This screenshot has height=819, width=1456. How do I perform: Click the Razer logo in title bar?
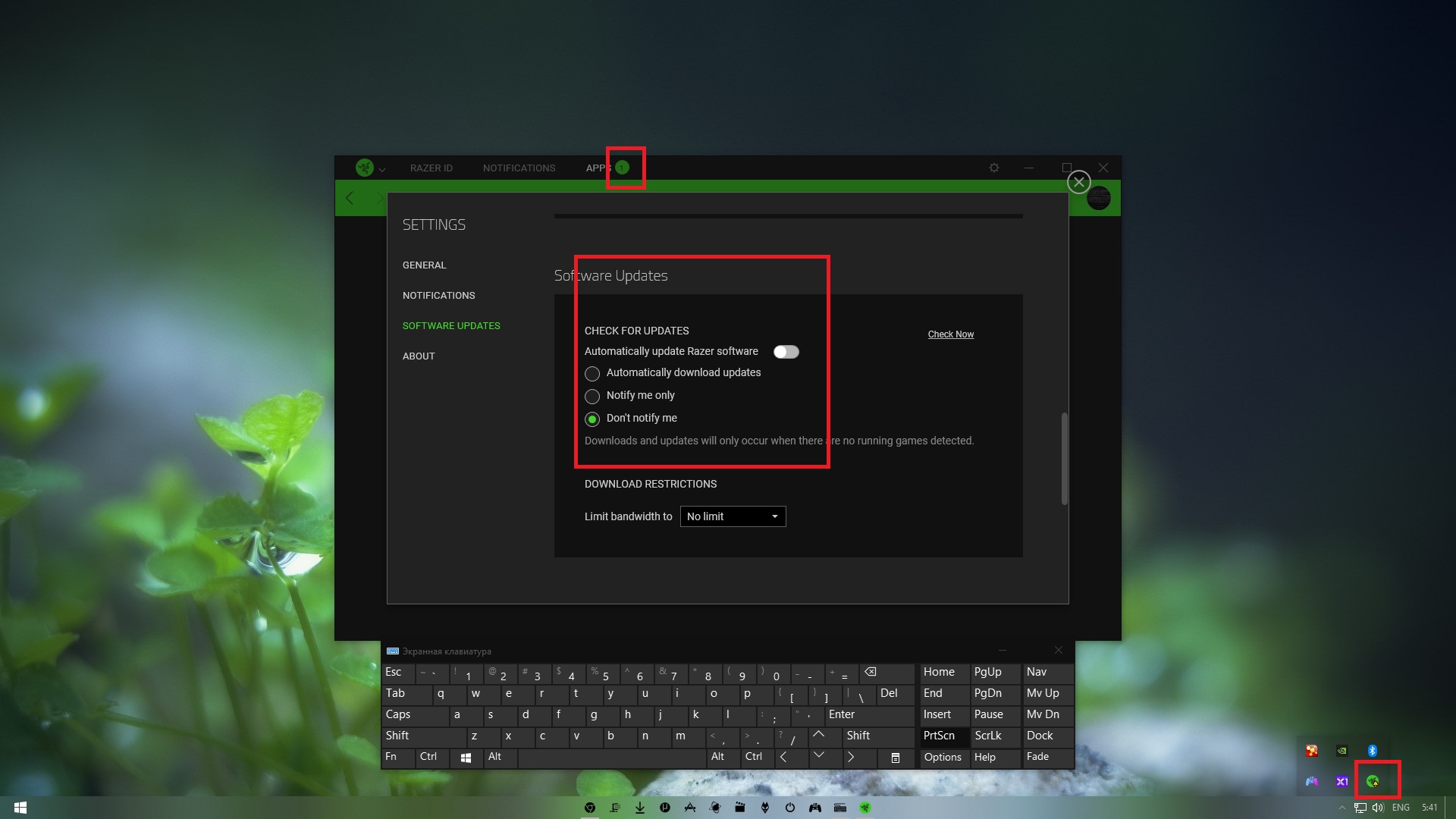365,168
